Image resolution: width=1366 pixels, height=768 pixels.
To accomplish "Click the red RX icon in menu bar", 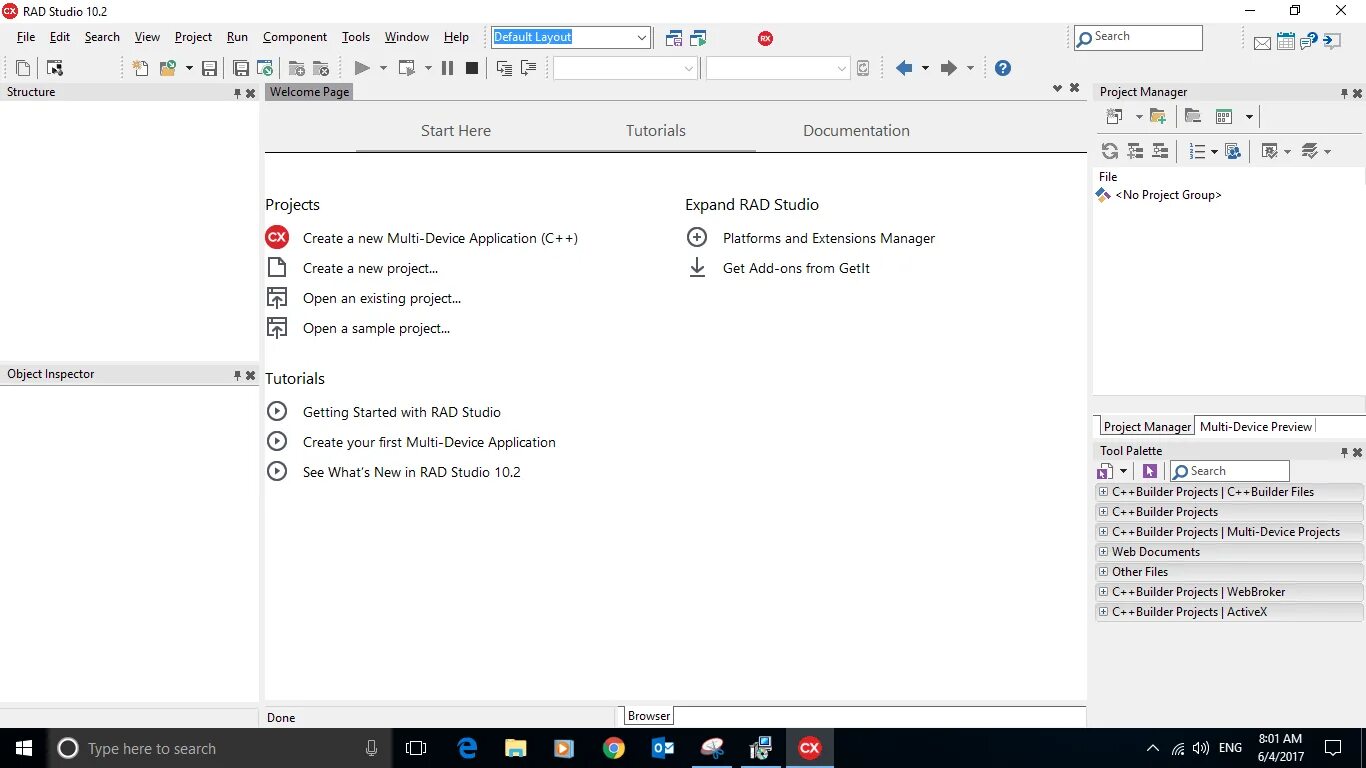I will pyautogui.click(x=765, y=38).
